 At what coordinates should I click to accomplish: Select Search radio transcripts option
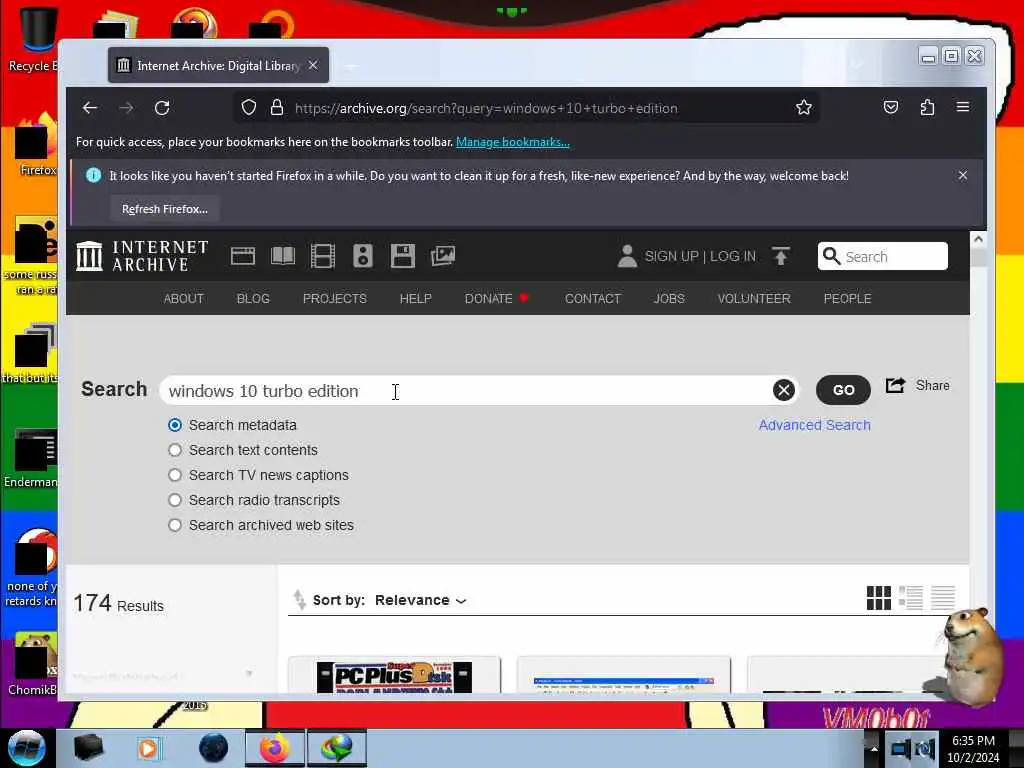coord(174,500)
